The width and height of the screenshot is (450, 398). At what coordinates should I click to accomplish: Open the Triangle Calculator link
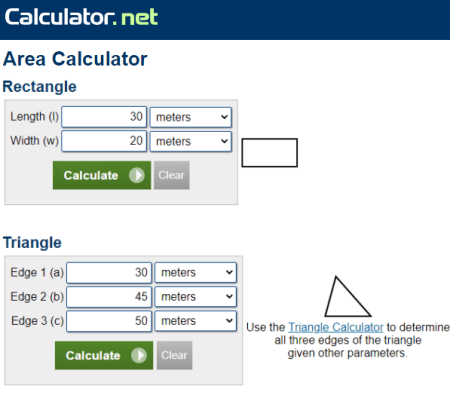point(336,327)
